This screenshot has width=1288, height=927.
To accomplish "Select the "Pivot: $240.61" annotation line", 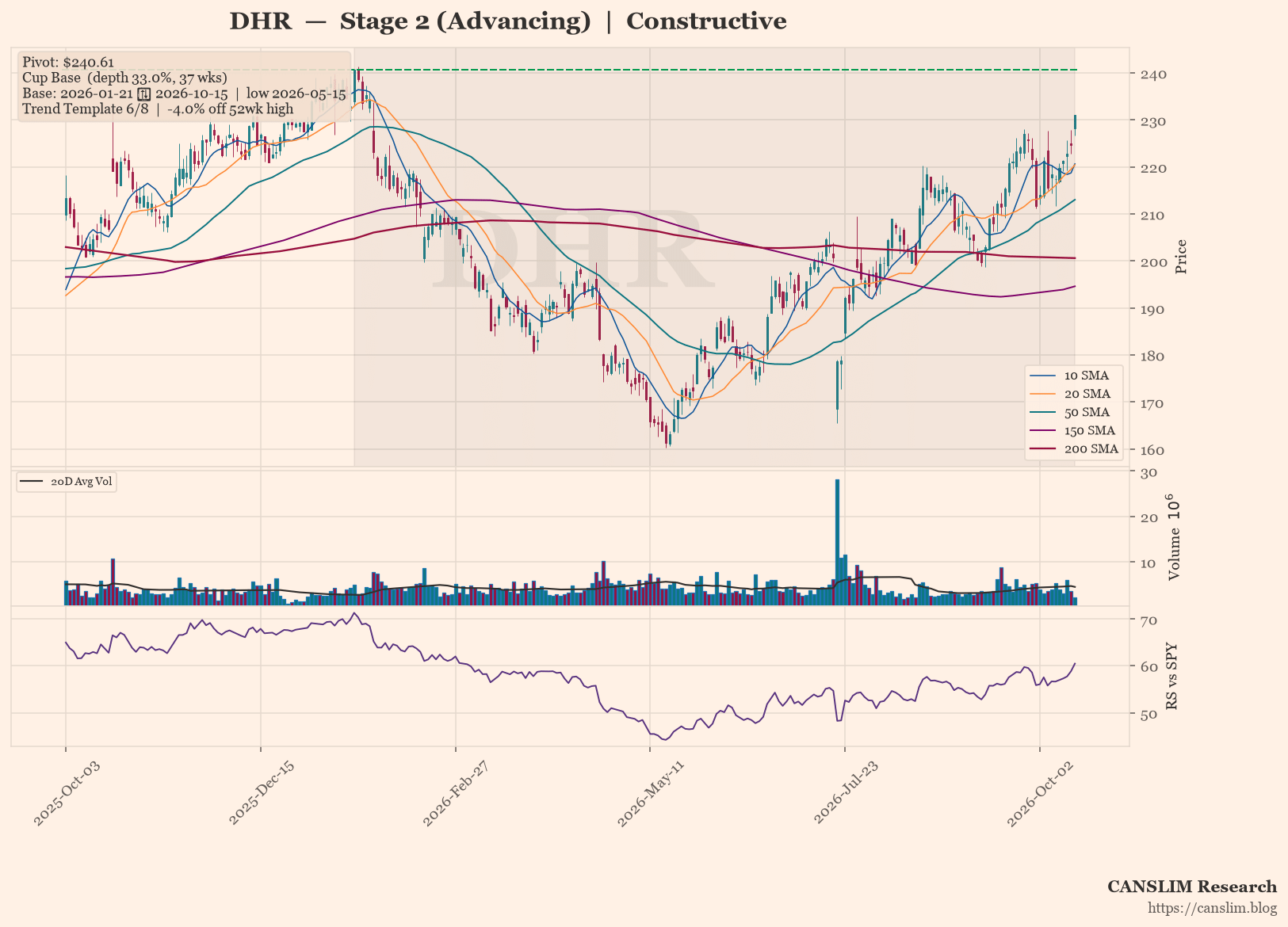I will (68, 63).
